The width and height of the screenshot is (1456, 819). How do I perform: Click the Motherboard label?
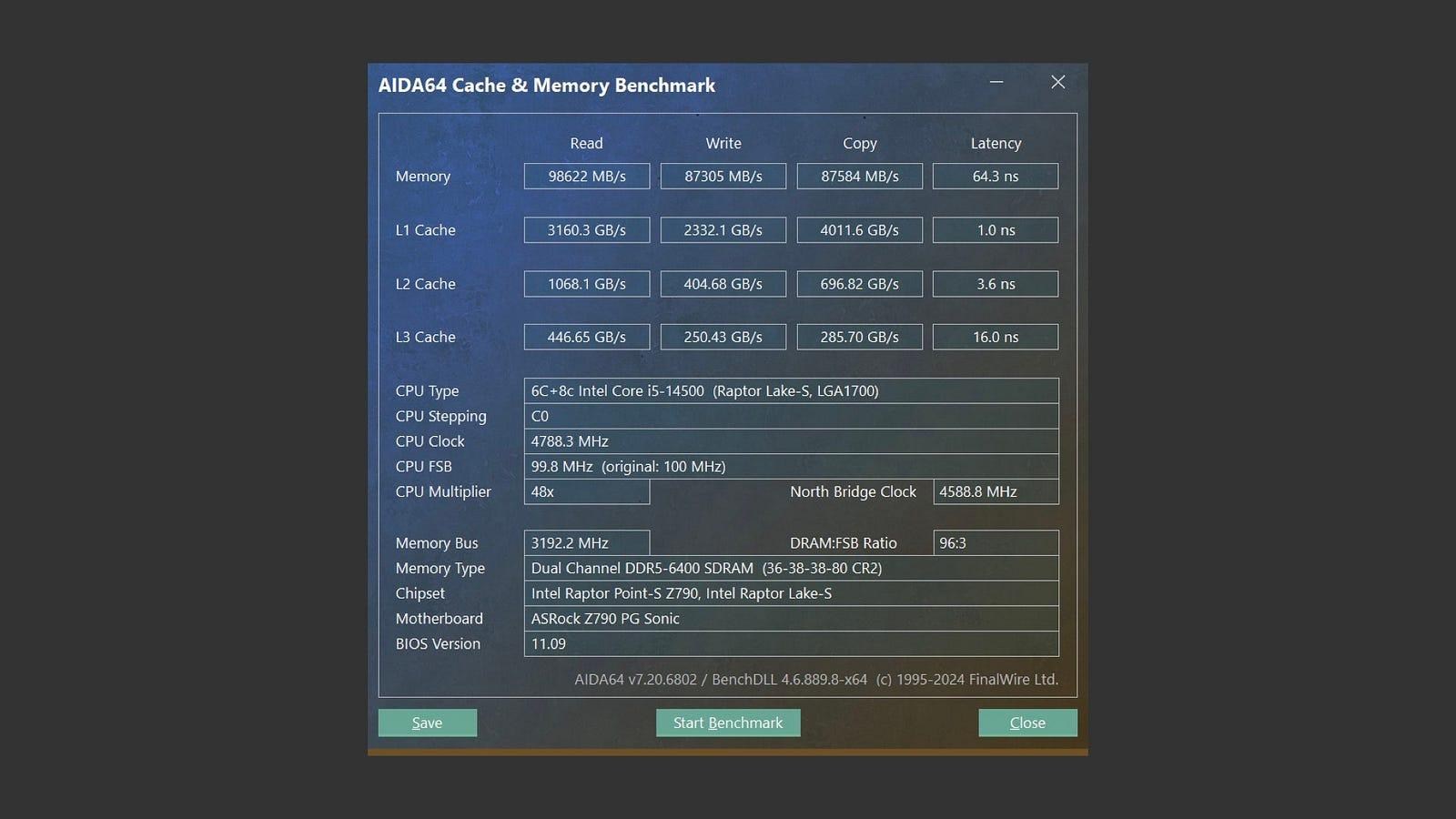click(x=439, y=618)
